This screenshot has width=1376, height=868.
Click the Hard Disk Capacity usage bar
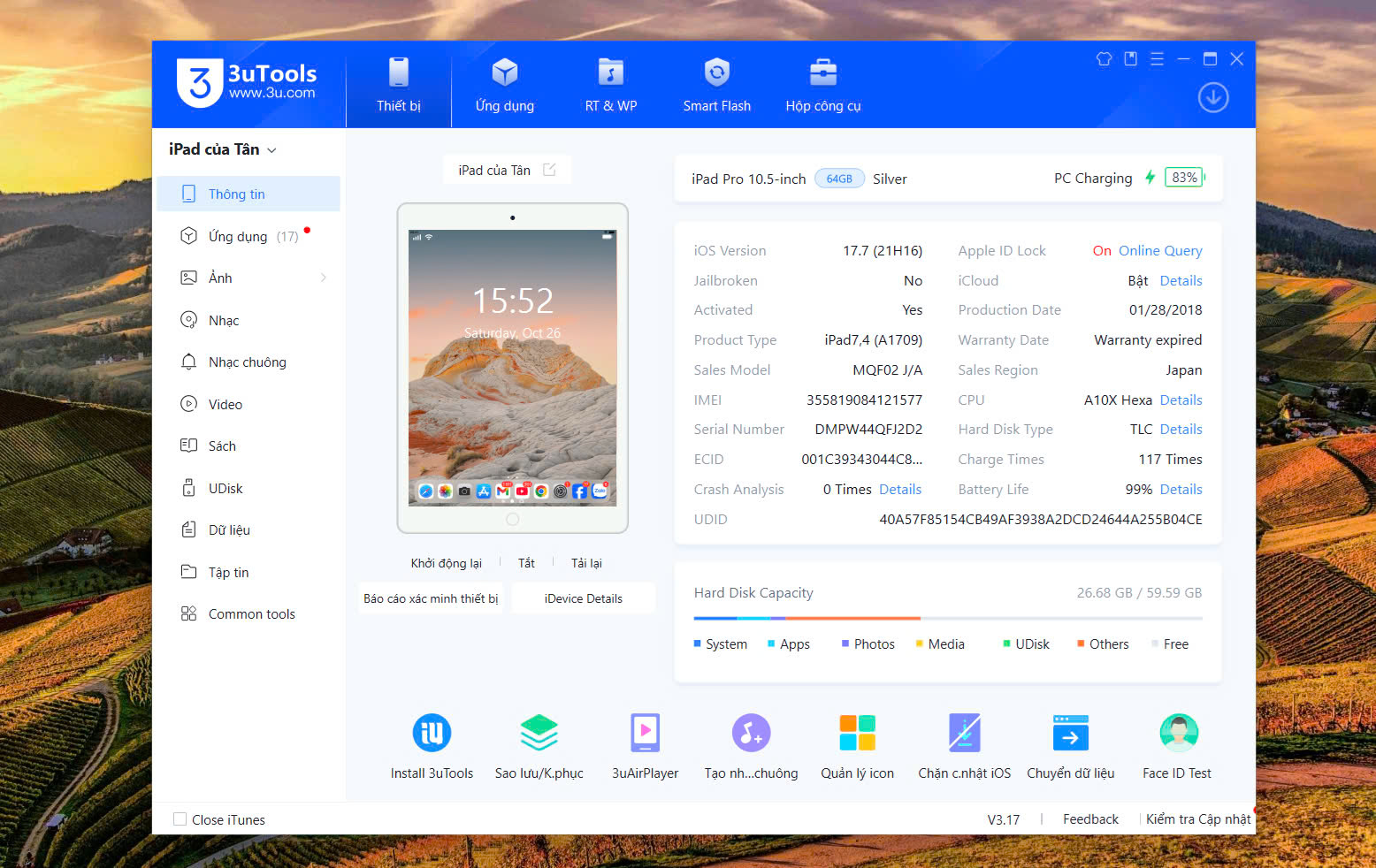coord(948,618)
